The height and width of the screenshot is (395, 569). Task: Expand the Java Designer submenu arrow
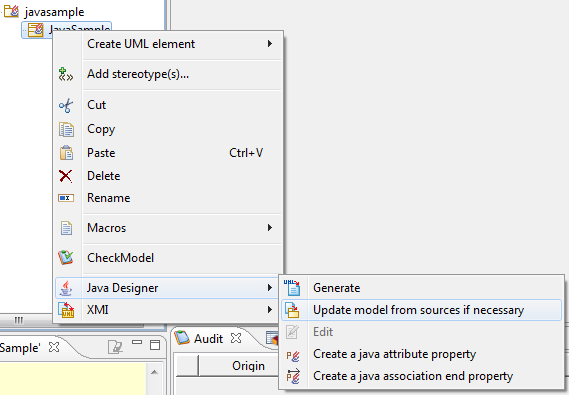270,288
